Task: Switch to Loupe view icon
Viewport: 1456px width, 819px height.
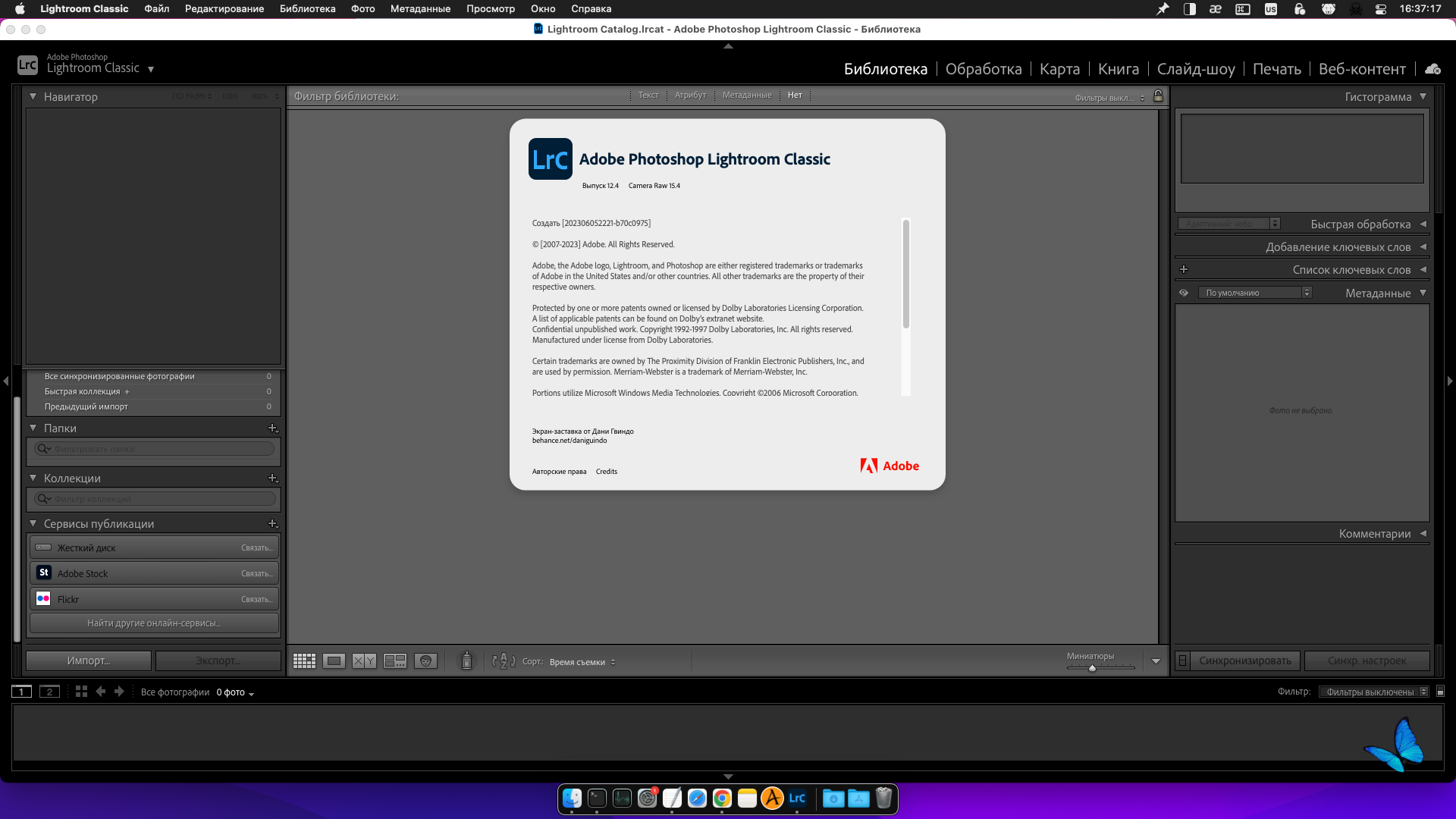Action: coord(334,661)
